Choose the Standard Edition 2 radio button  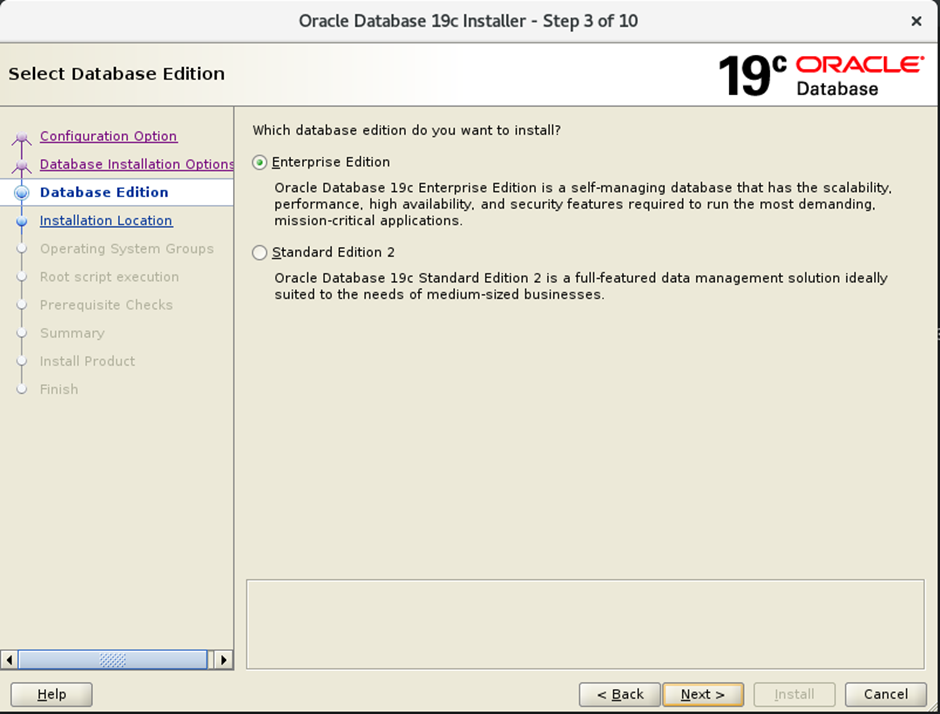(x=259, y=253)
